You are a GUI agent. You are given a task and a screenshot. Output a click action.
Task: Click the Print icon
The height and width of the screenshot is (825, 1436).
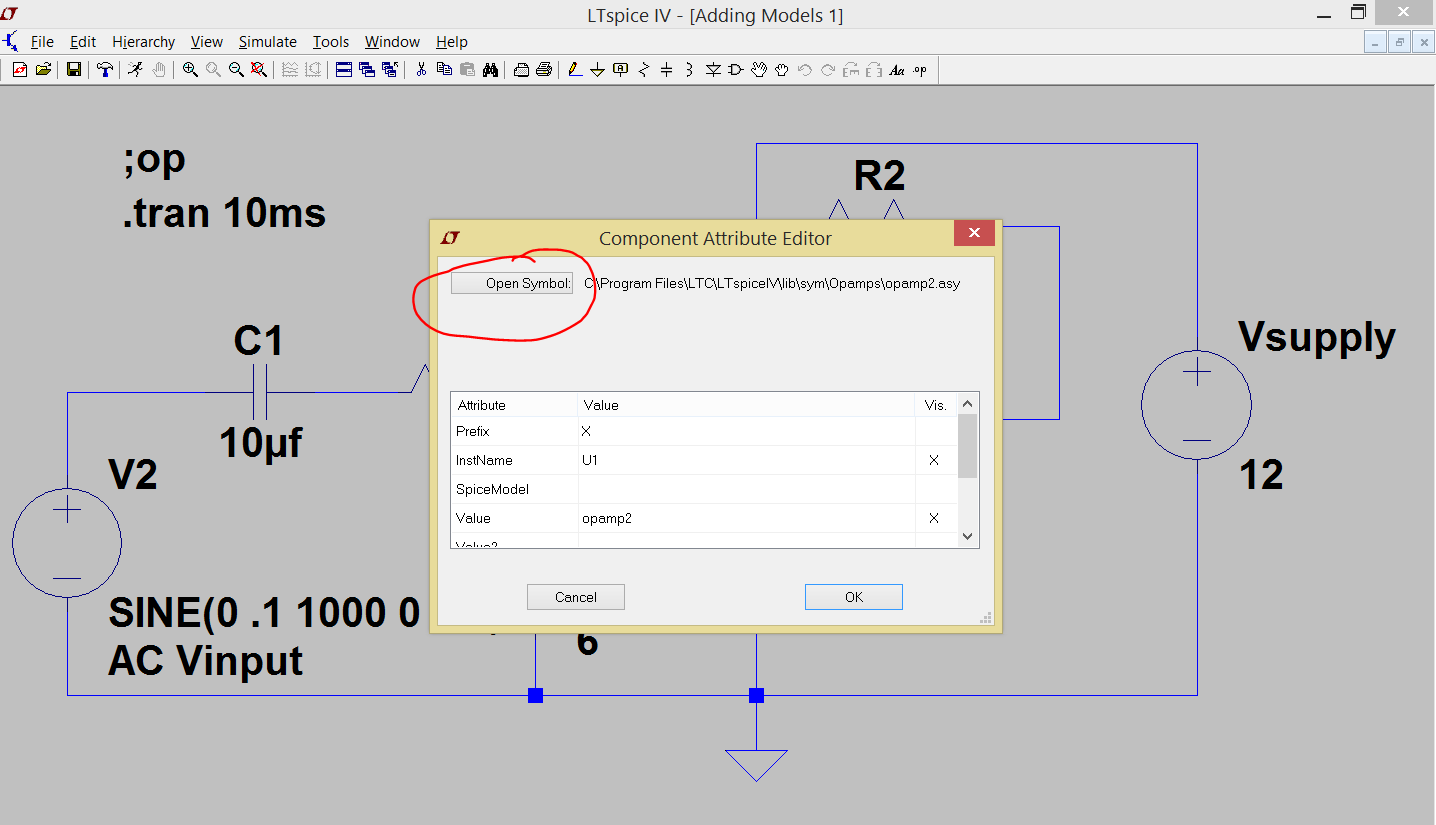[544, 70]
